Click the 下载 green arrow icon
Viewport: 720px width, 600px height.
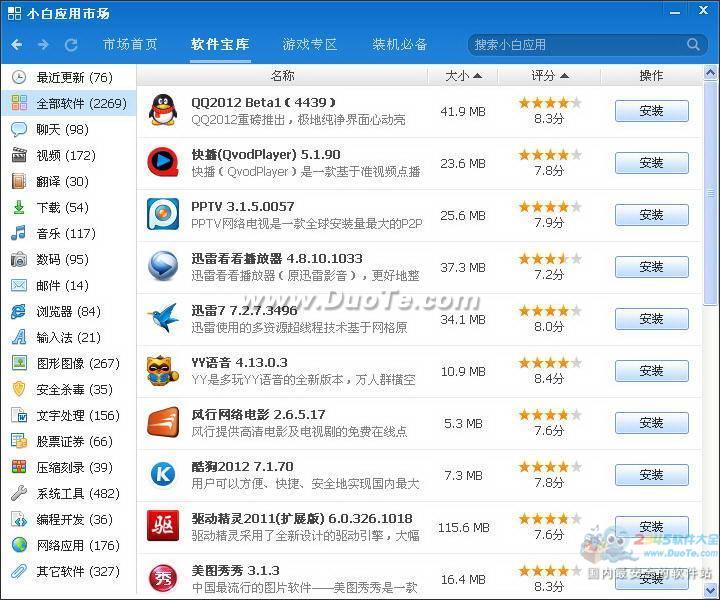point(19,207)
